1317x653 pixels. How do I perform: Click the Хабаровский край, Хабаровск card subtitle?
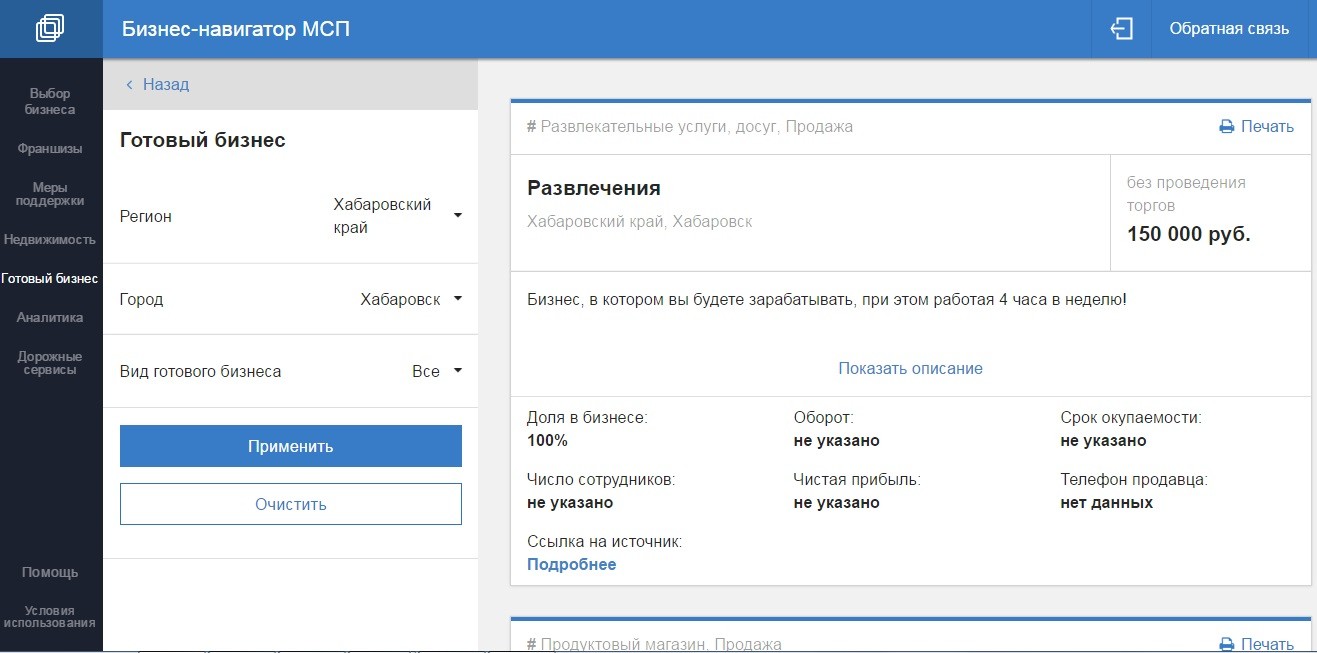(x=640, y=222)
